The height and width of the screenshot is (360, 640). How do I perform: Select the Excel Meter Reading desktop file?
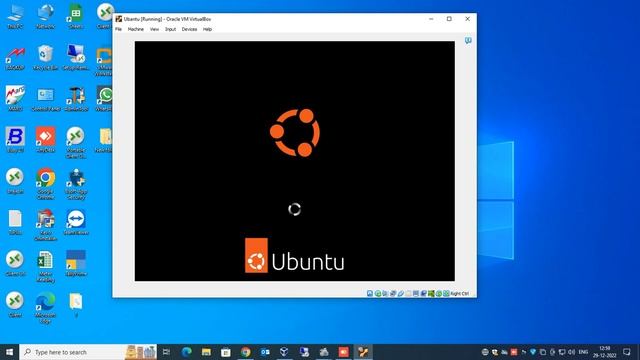tap(45, 266)
